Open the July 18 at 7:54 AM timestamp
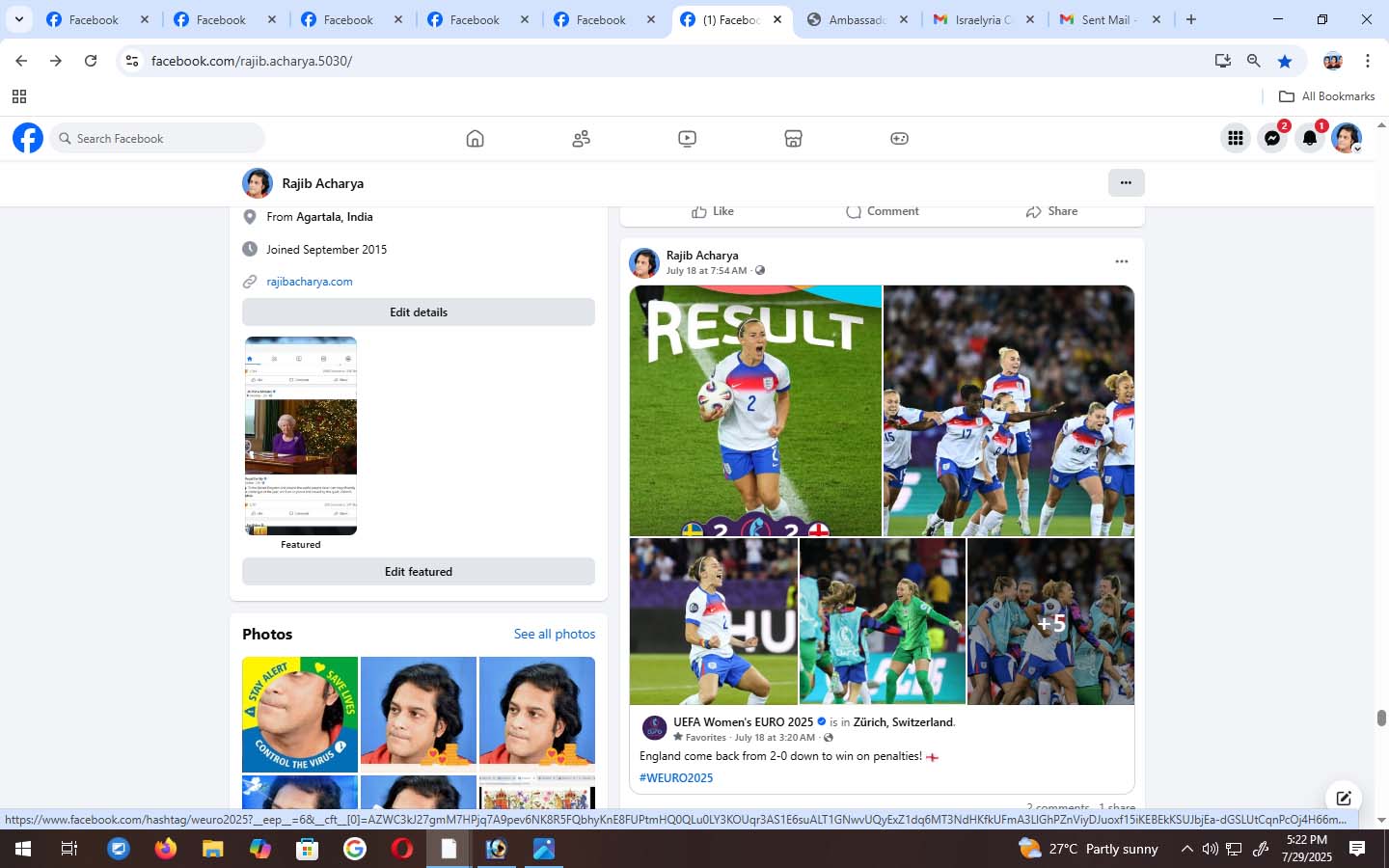The height and width of the screenshot is (868, 1389). point(706,271)
